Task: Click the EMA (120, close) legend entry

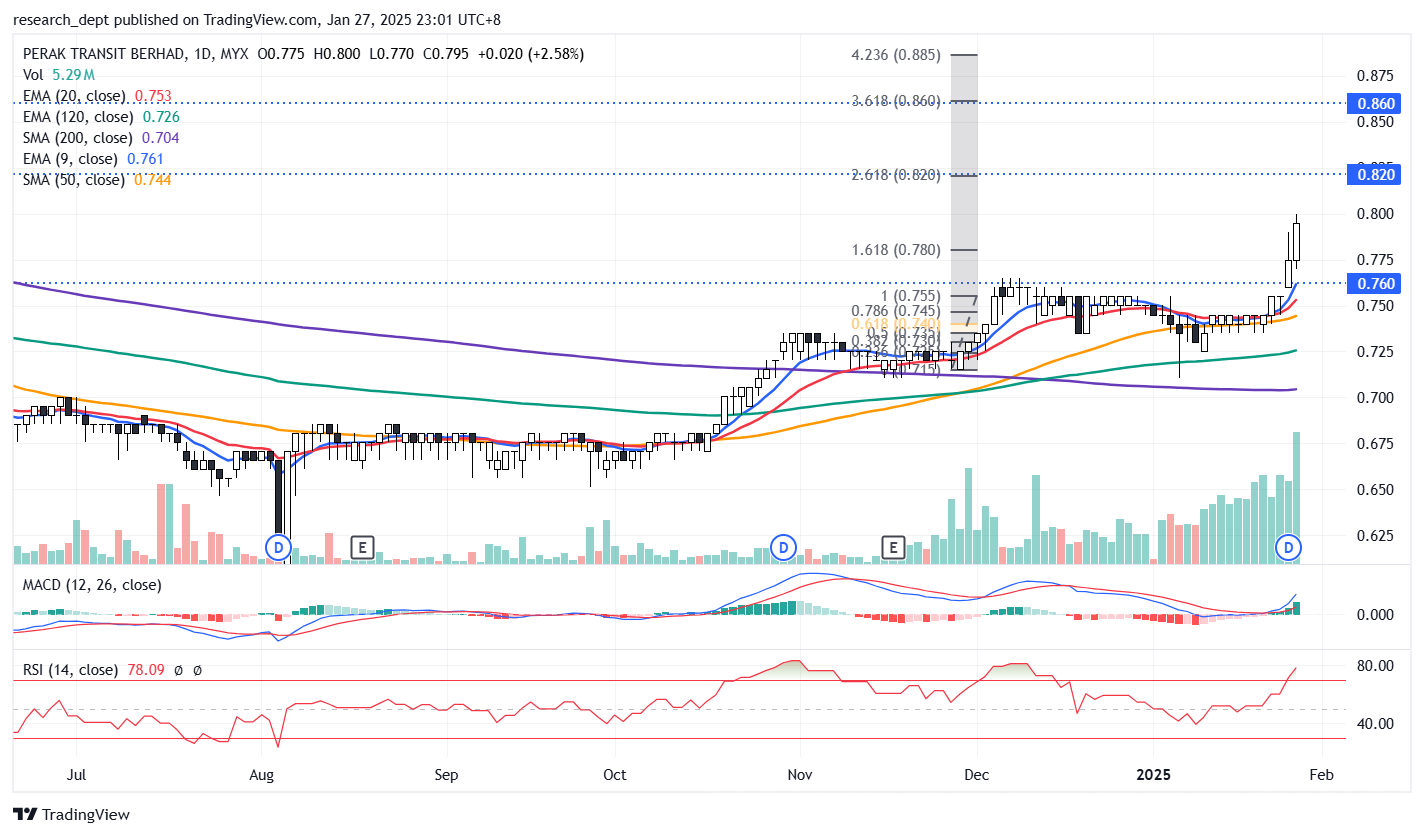Action: 78,117
